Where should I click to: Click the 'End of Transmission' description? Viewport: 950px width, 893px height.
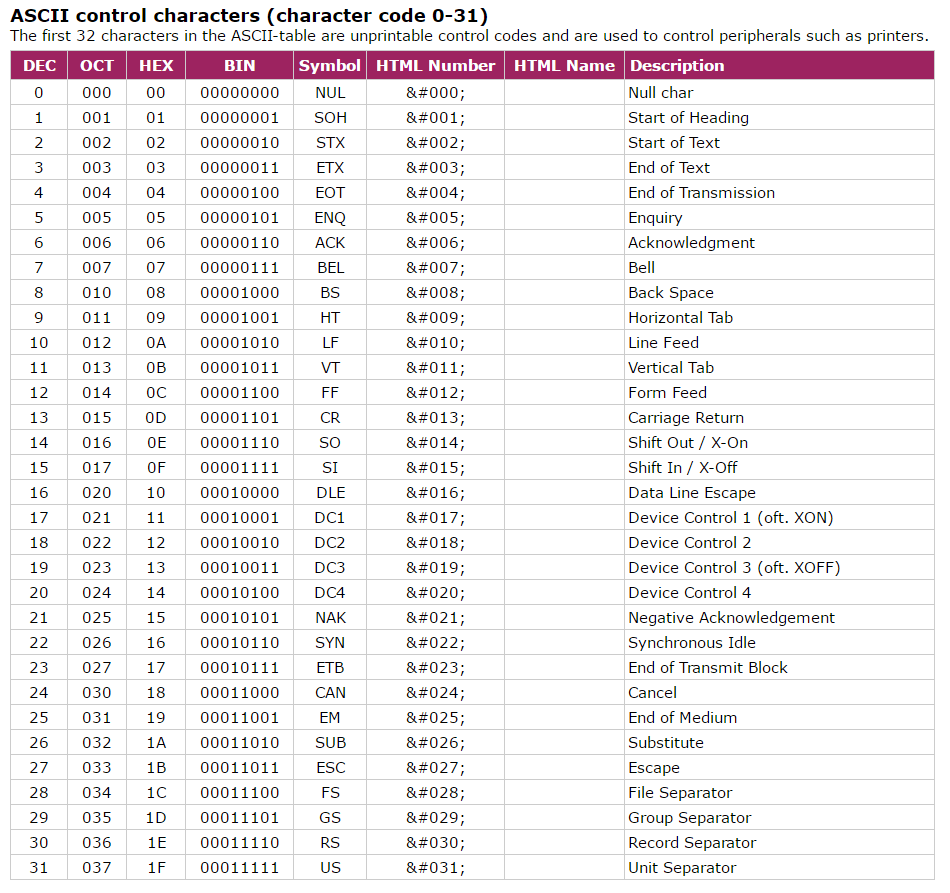[701, 193]
